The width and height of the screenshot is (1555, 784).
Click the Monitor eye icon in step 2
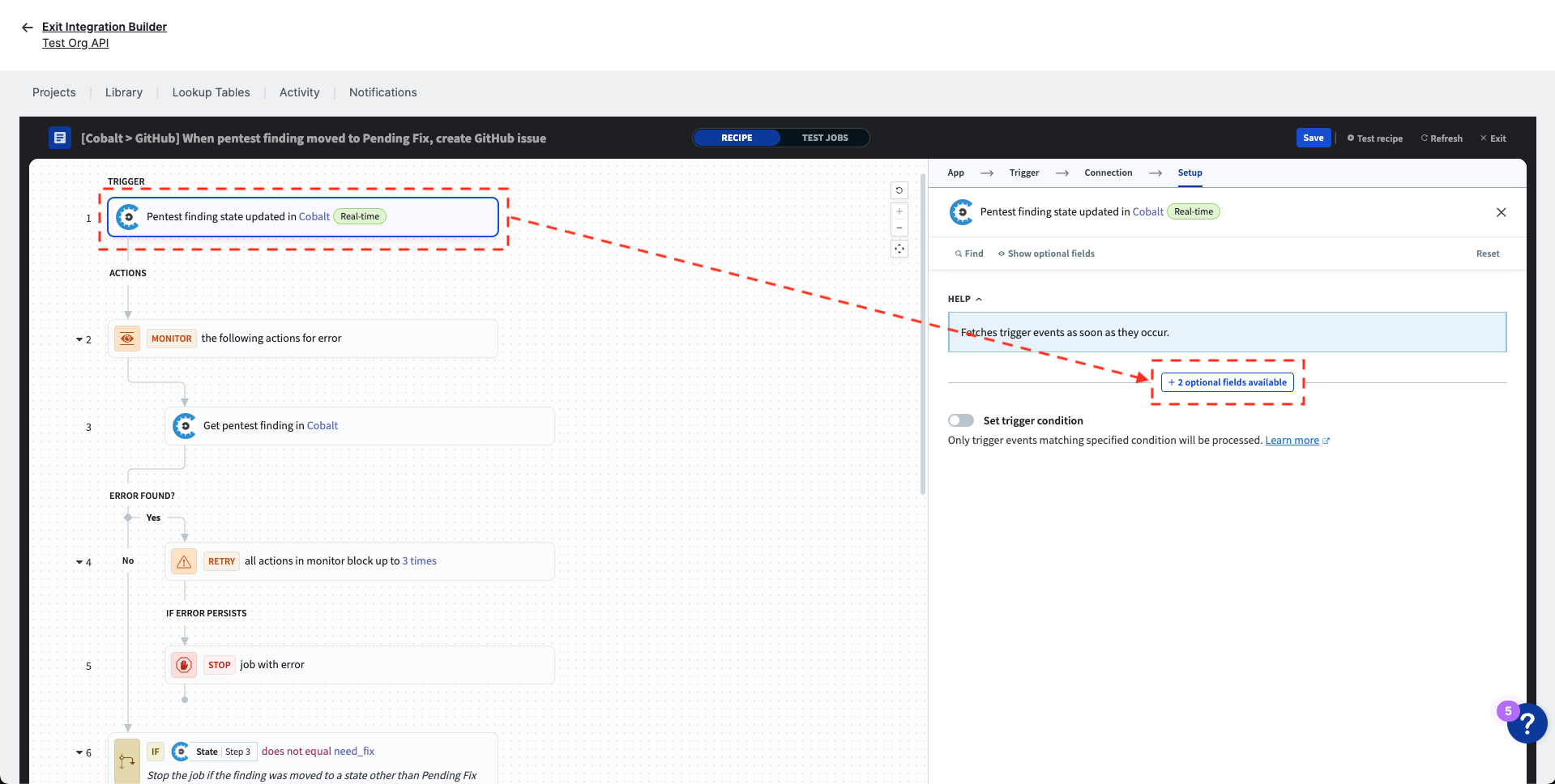[x=127, y=339]
